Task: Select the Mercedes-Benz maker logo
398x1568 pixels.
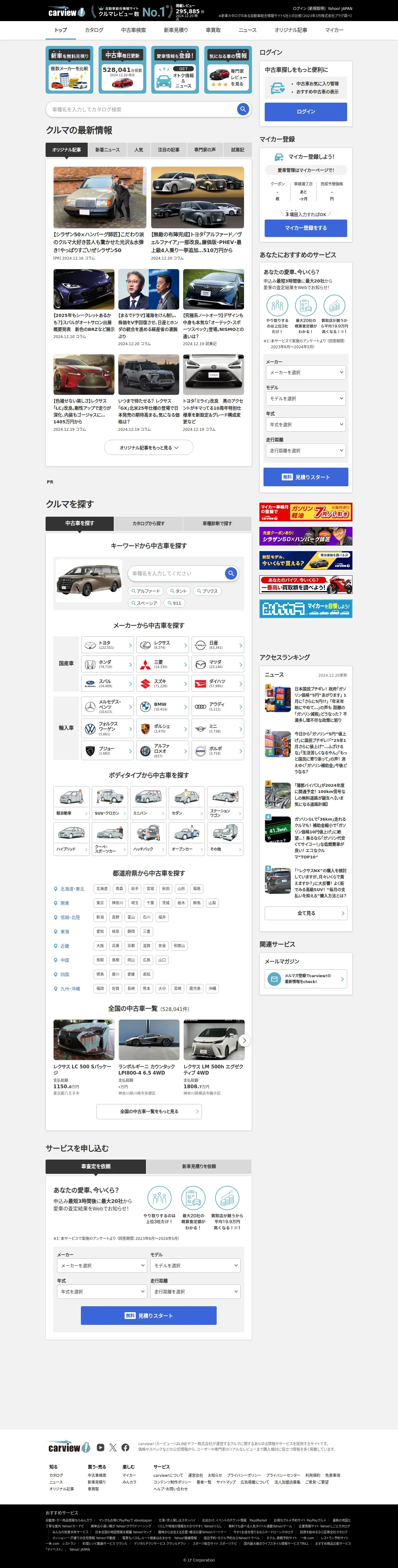Action: (x=90, y=707)
